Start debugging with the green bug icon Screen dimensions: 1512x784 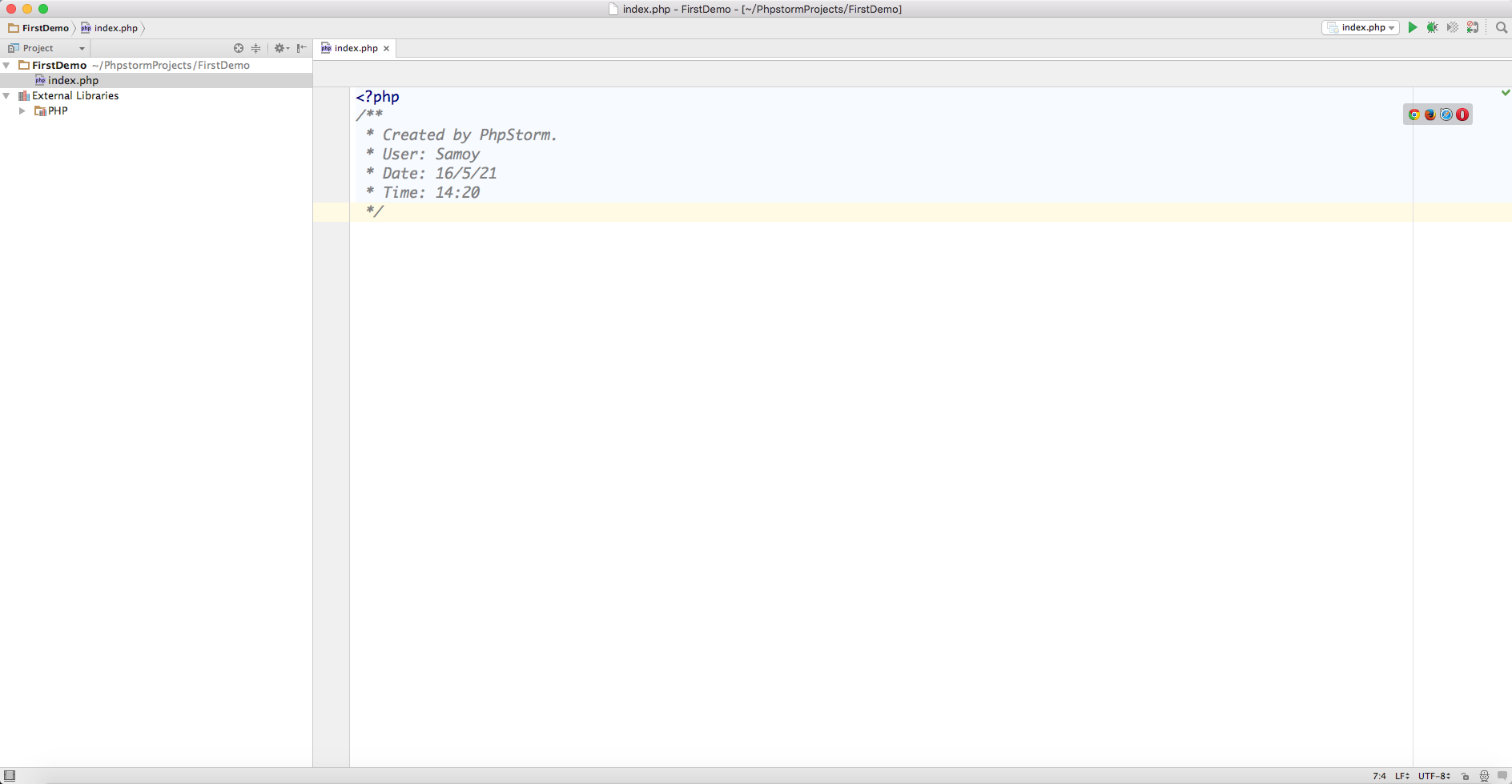coord(1433,27)
